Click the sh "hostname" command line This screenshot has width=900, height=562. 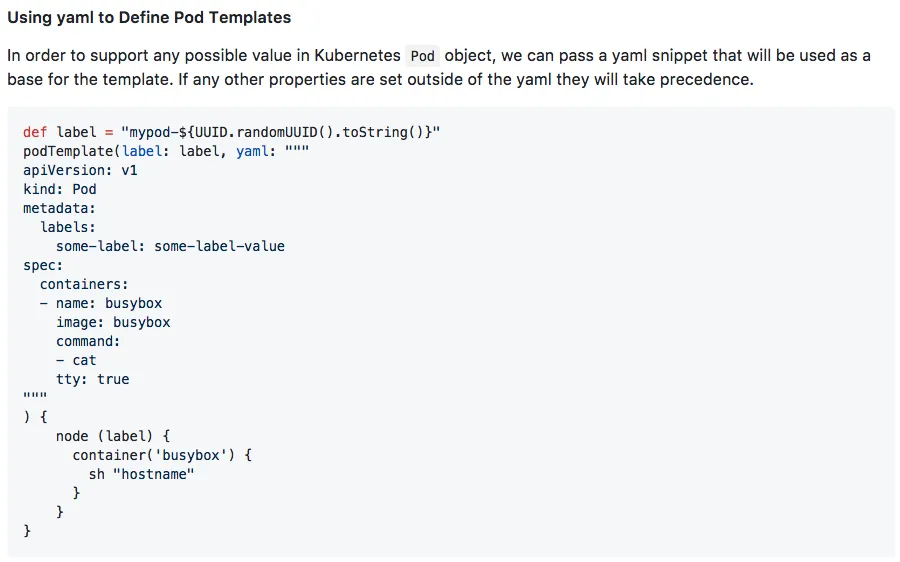[x=141, y=474]
